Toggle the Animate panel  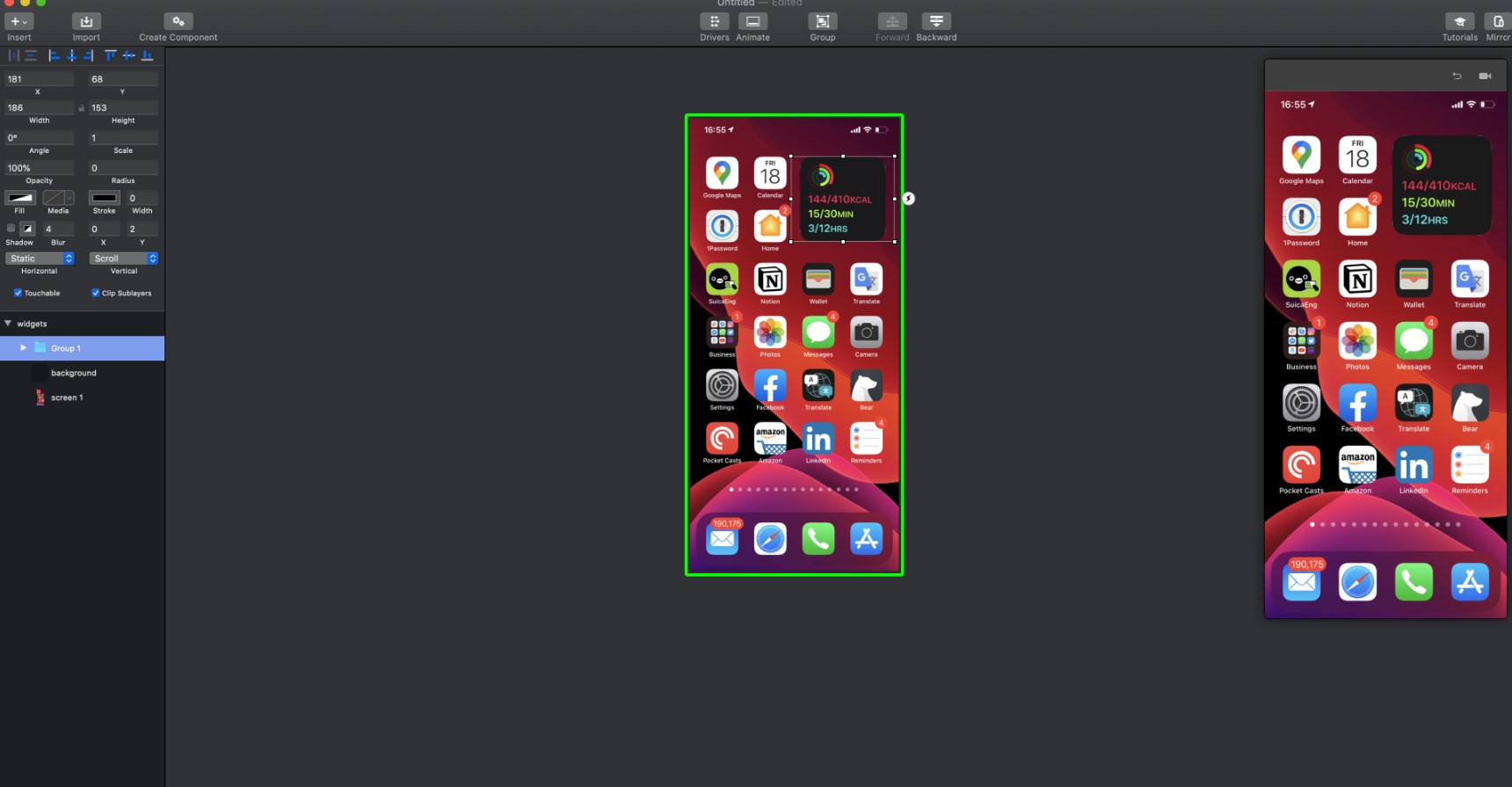tap(753, 21)
